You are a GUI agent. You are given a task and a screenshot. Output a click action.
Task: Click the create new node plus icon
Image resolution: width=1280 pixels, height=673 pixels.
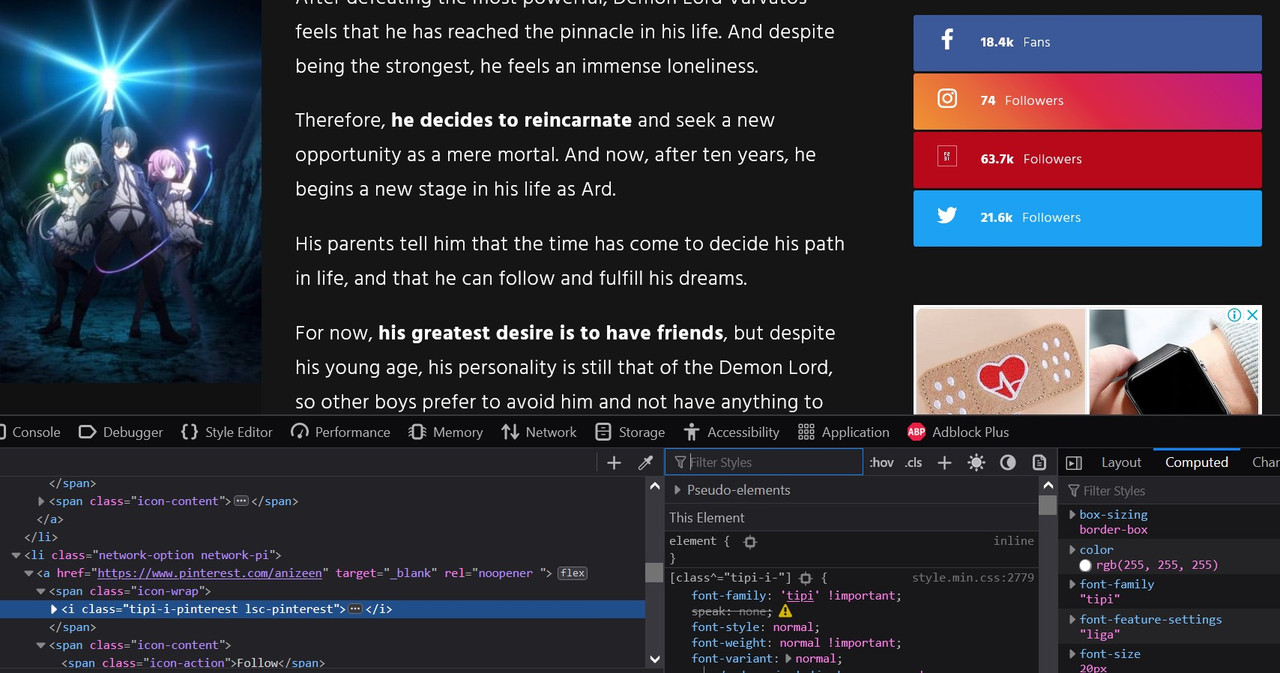click(x=614, y=462)
